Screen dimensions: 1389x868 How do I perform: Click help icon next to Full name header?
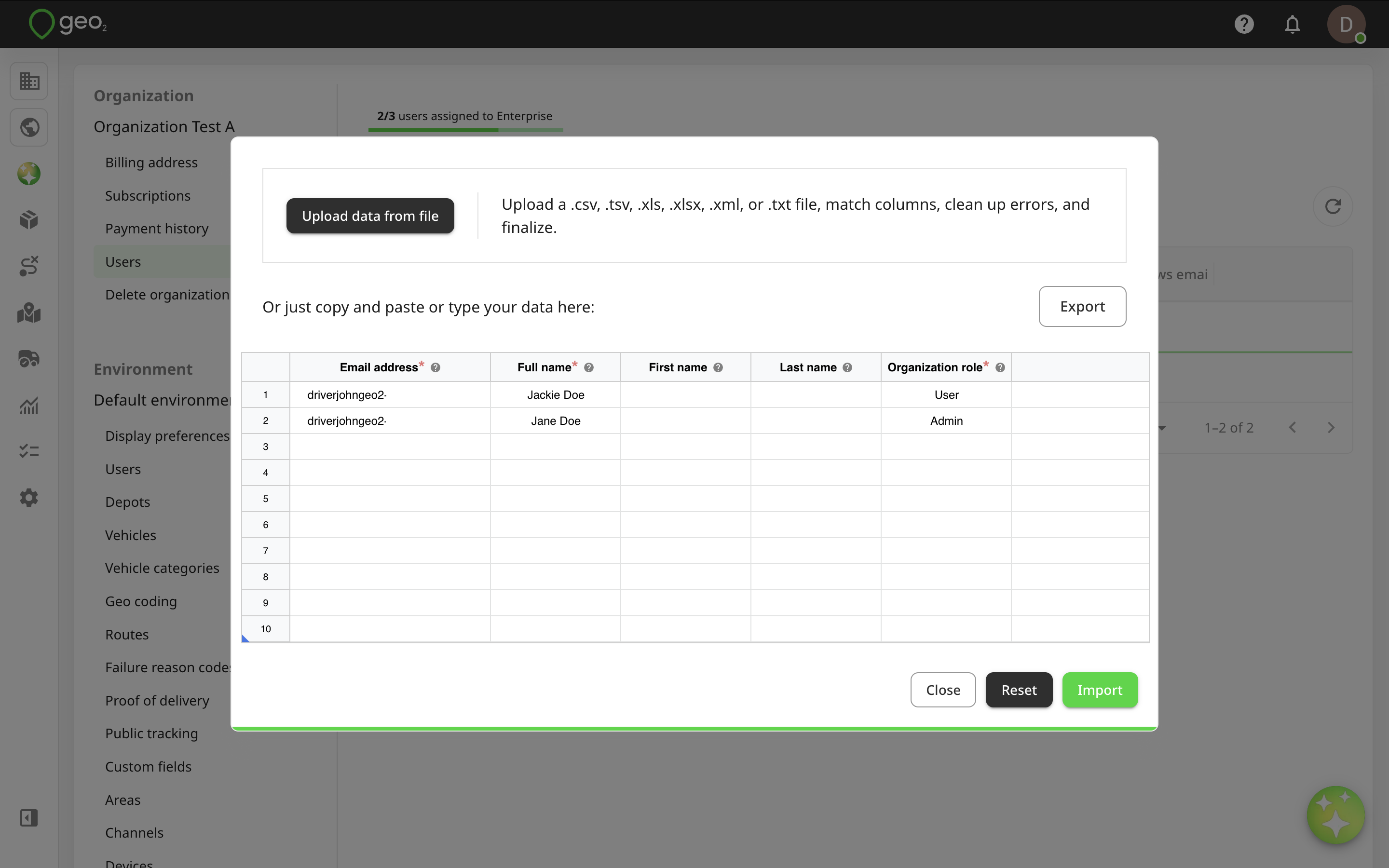(x=589, y=367)
